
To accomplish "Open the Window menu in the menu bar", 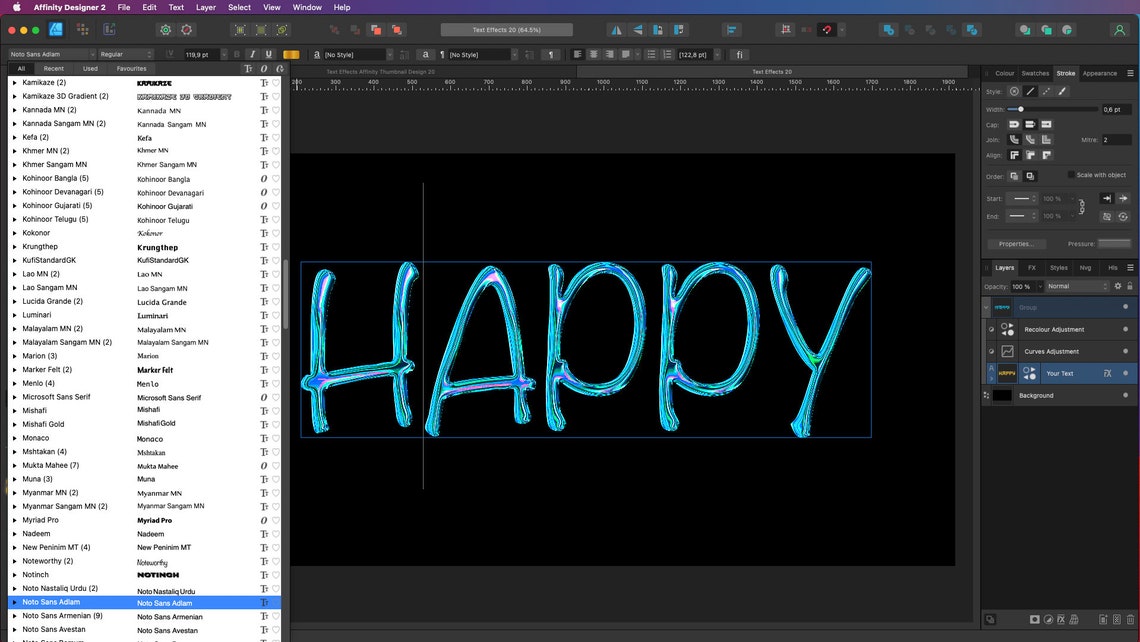I will 307,7.
